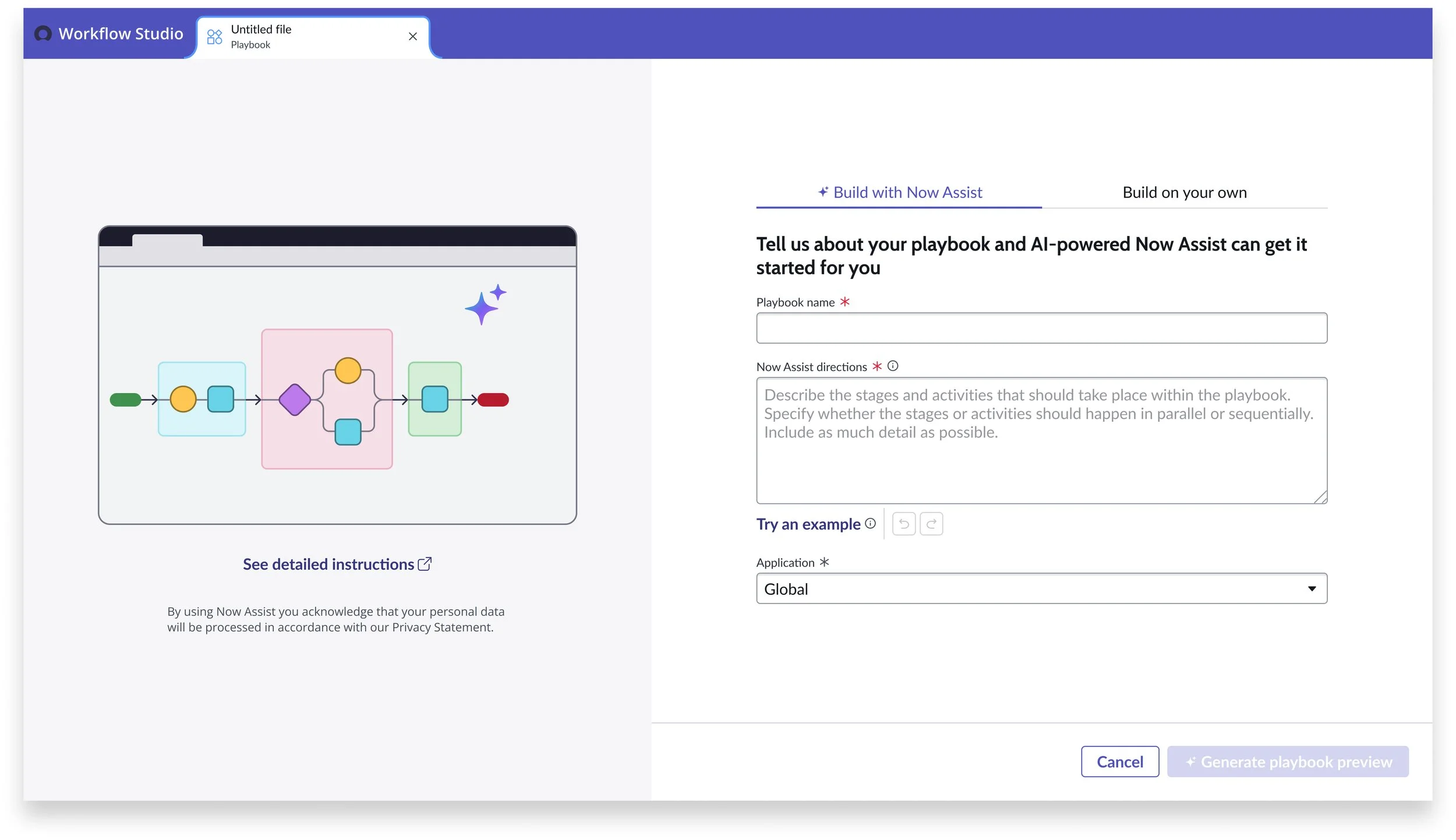This screenshot has width=1456, height=840.
Task: Select the Untitled file tab
Action: [x=291, y=35]
